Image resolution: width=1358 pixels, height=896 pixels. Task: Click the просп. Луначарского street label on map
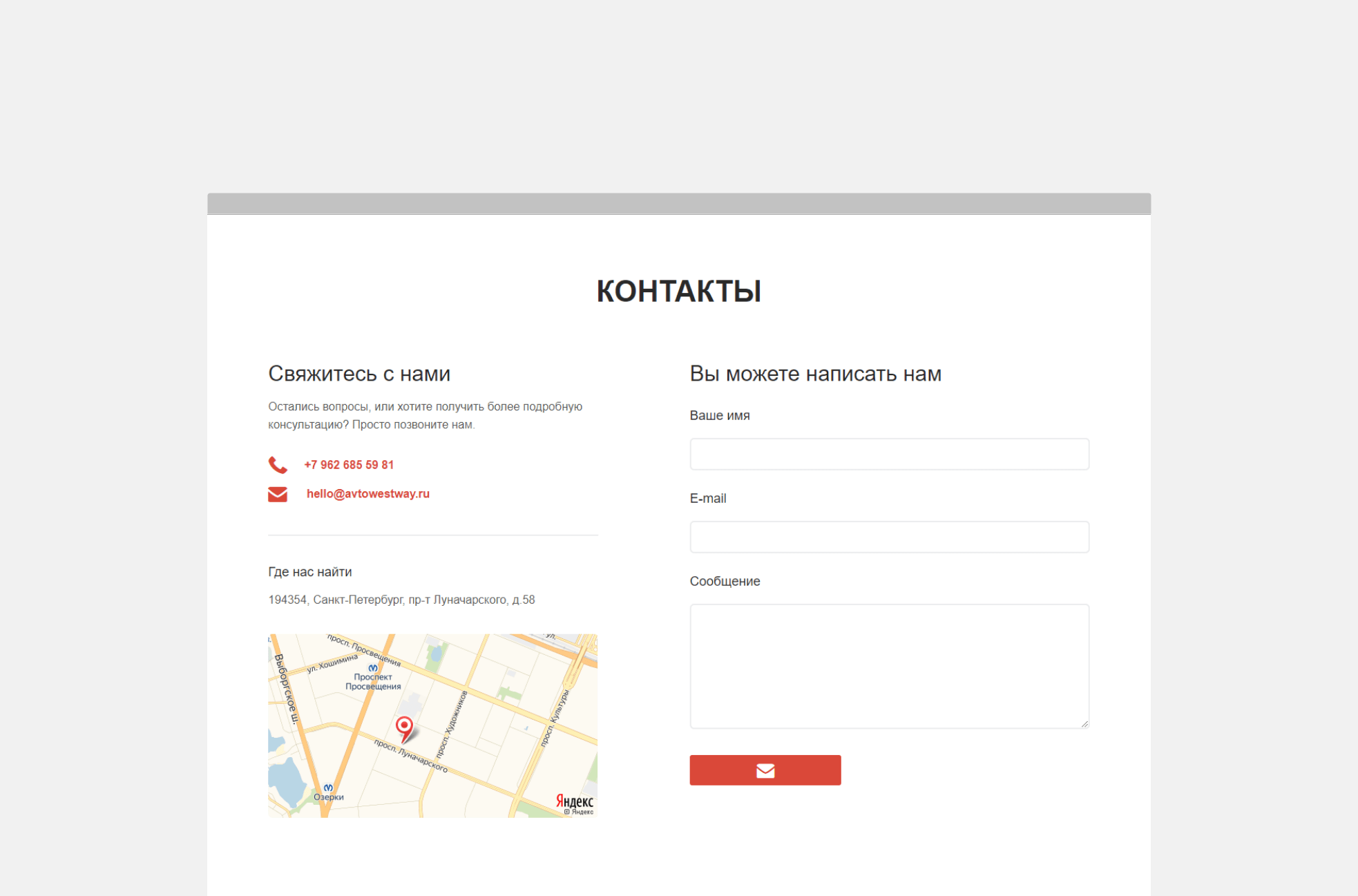[x=411, y=756]
